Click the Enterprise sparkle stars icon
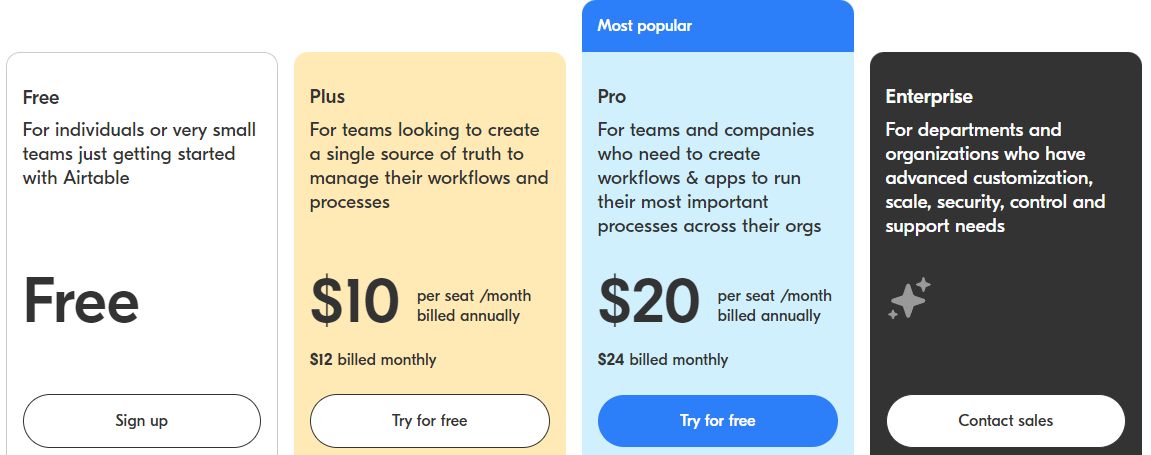1151x455 pixels. point(909,299)
